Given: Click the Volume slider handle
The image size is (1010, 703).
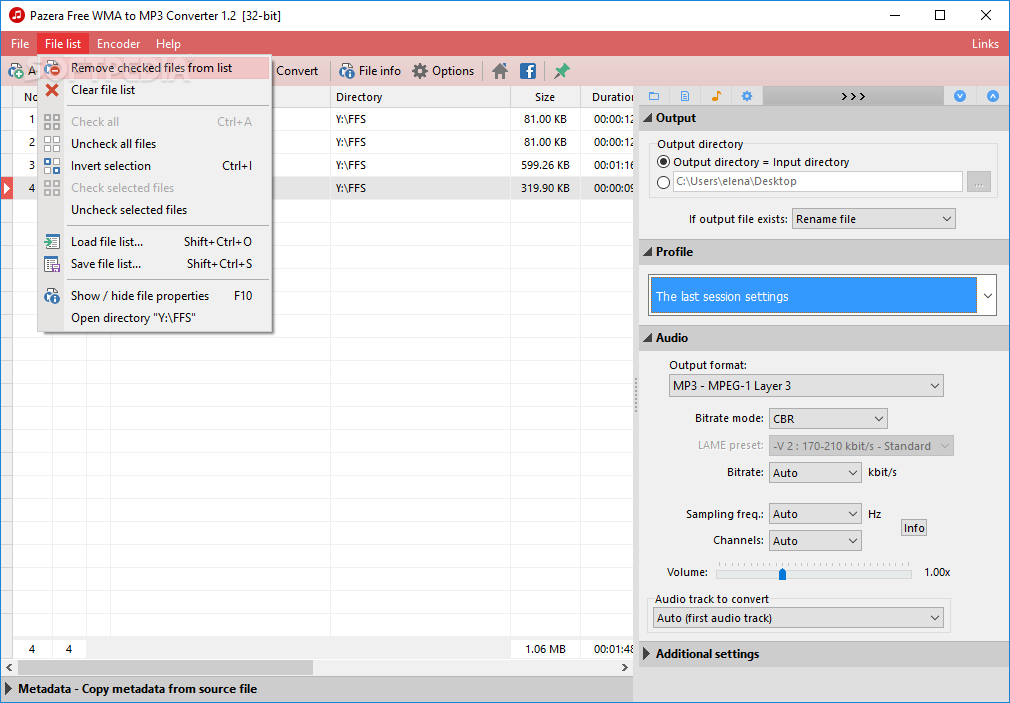Looking at the screenshot, I should (x=782, y=573).
